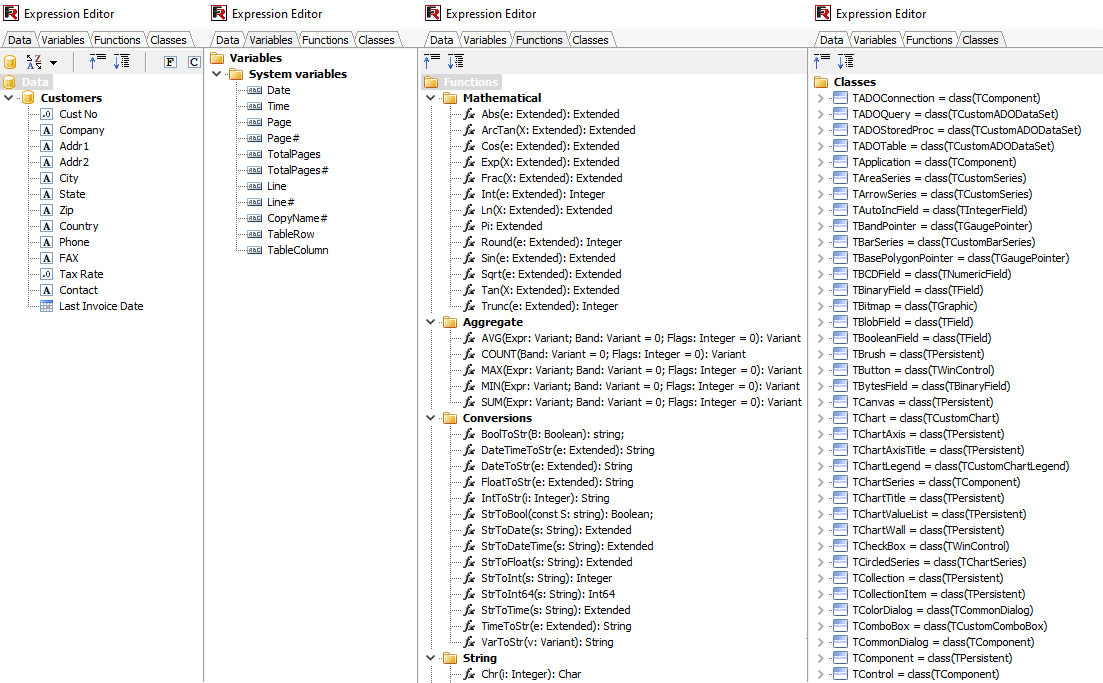Switch to Functions tab in fourth Expression Editor

(929, 40)
